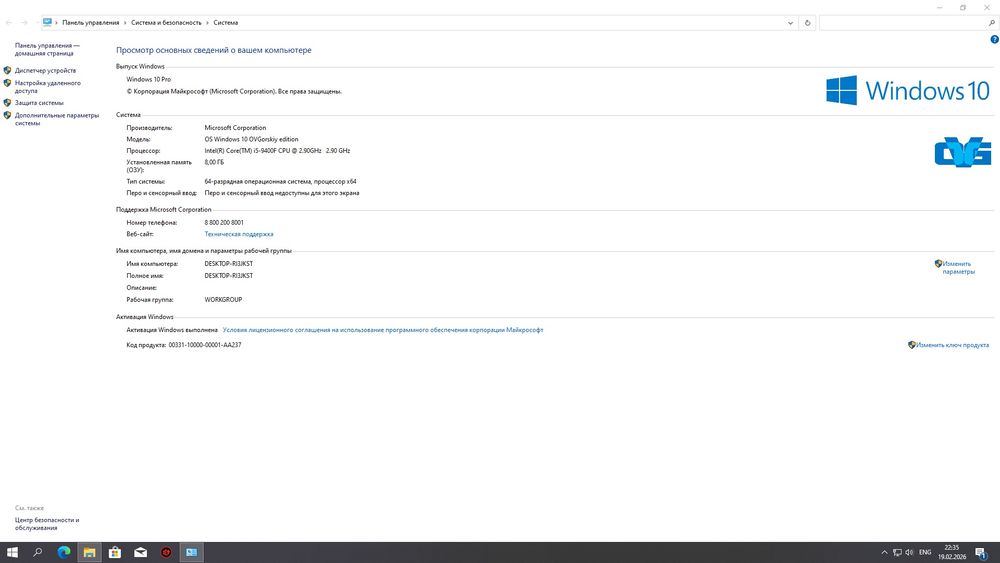Open 'Центр безопасности и обслуживания' link

click(47, 524)
